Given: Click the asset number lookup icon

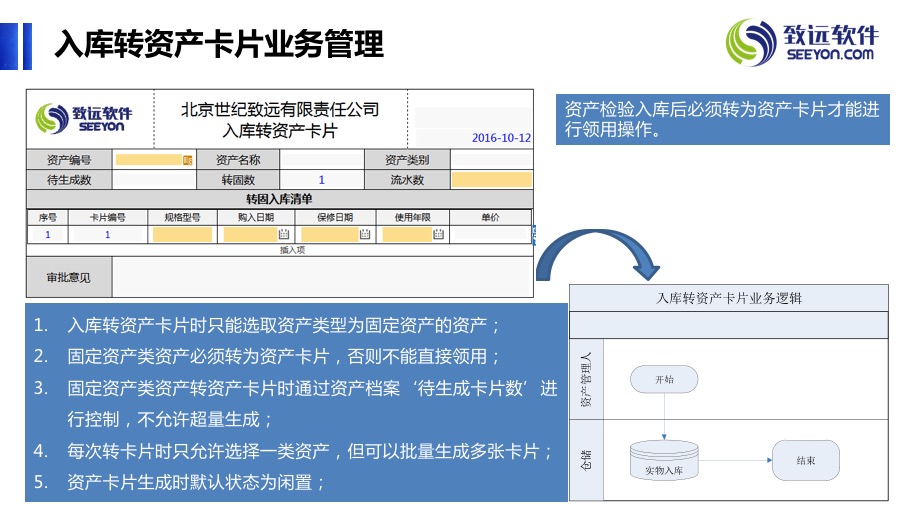Looking at the screenshot, I should pos(187,160).
